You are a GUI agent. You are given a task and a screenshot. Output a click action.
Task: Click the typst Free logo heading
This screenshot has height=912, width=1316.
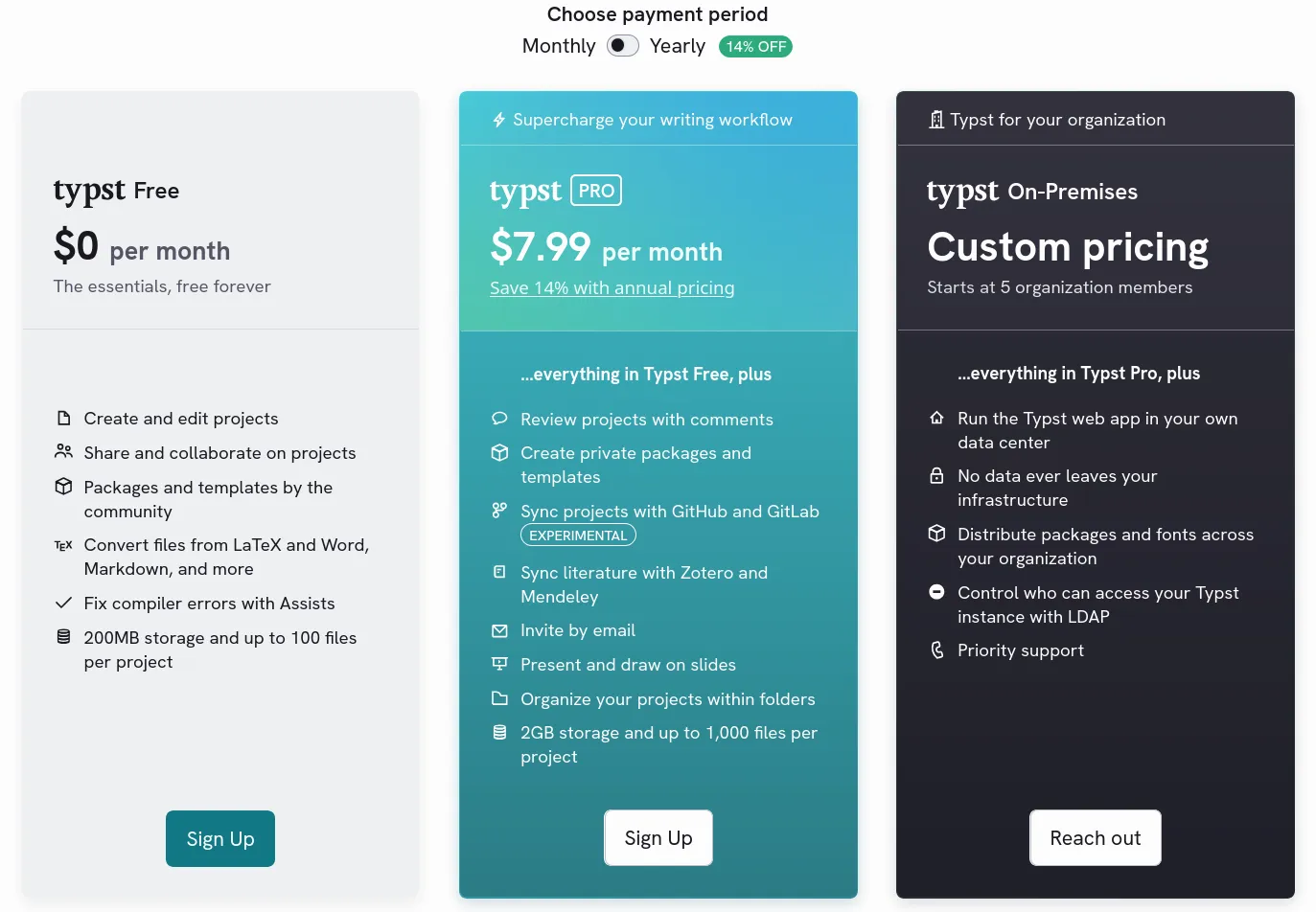click(x=116, y=191)
